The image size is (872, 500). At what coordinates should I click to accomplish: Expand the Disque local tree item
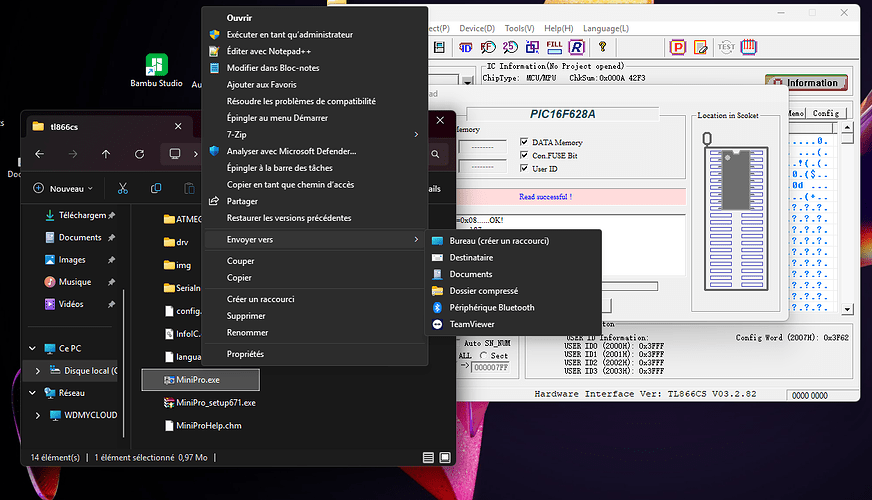38,370
